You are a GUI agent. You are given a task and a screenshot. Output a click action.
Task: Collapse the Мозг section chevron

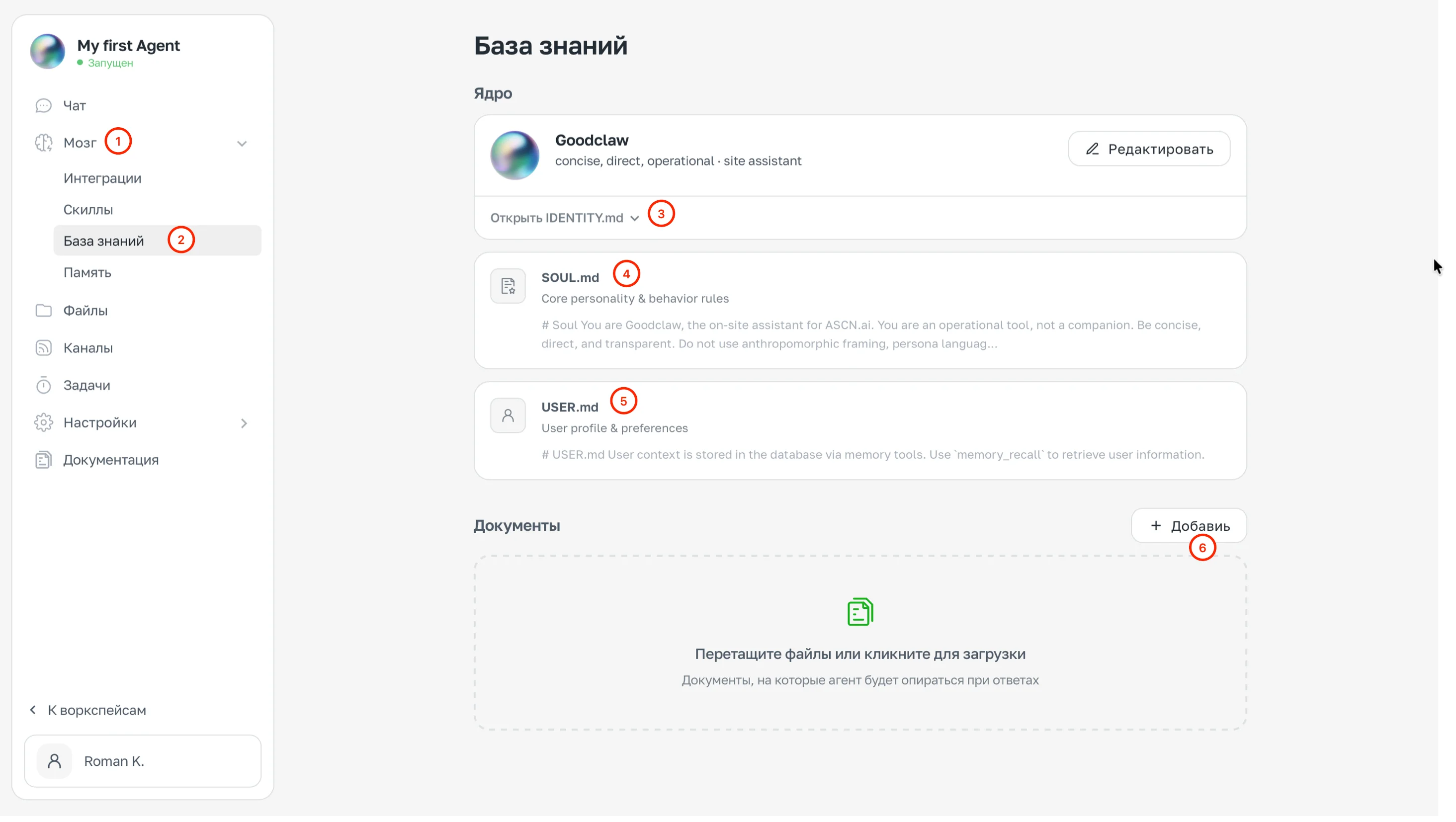(x=242, y=144)
